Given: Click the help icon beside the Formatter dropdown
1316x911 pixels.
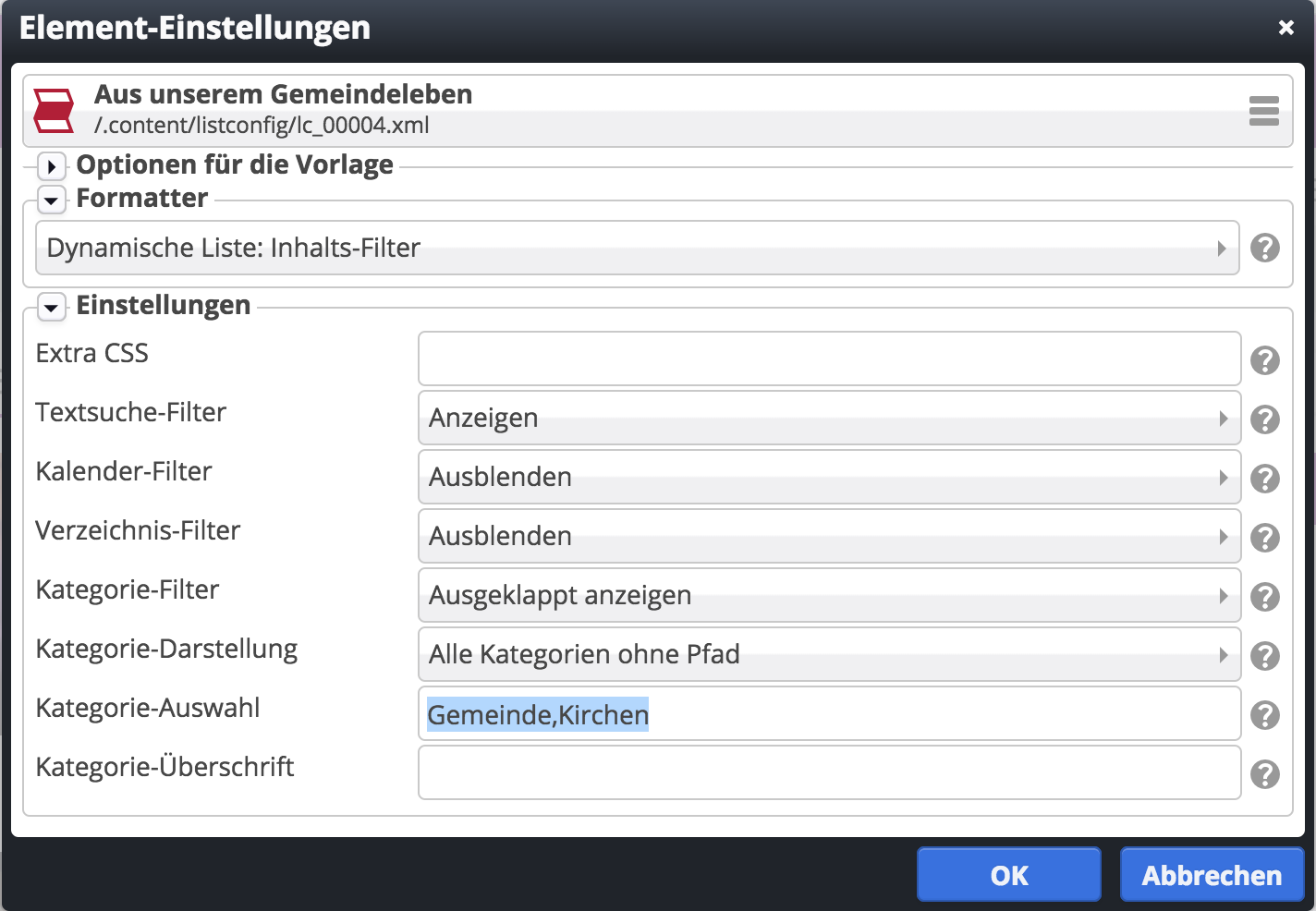Looking at the screenshot, I should (x=1265, y=248).
